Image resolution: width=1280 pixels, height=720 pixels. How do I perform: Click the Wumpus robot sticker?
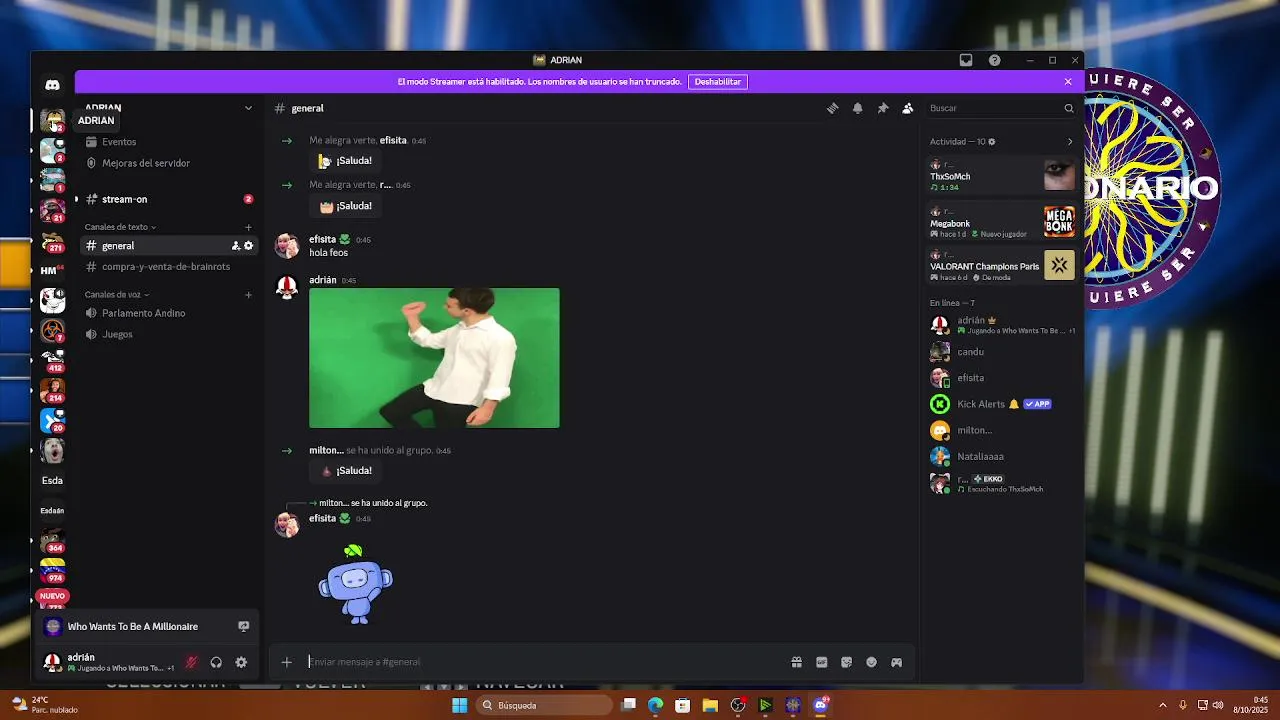coord(355,586)
